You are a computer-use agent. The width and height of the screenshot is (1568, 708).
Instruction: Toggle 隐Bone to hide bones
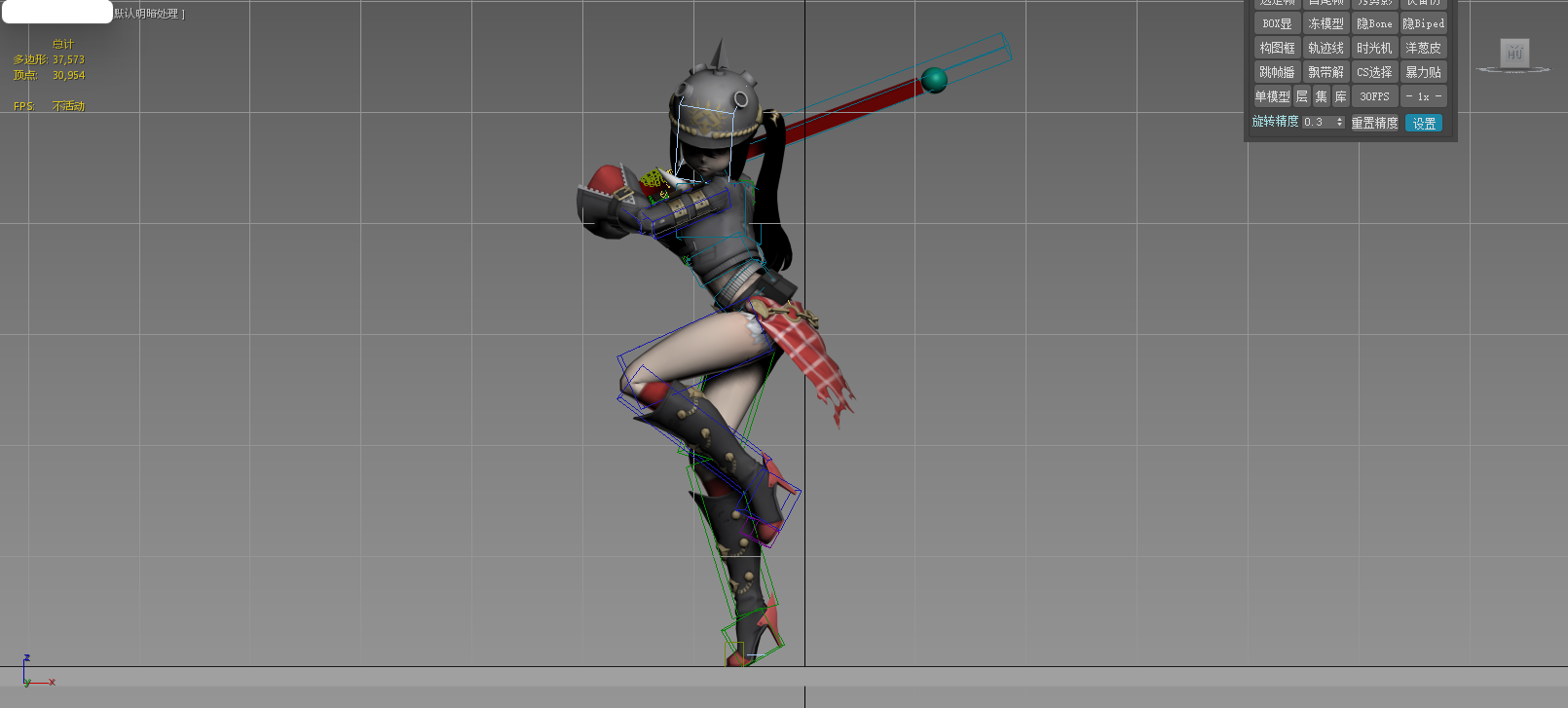1374,23
